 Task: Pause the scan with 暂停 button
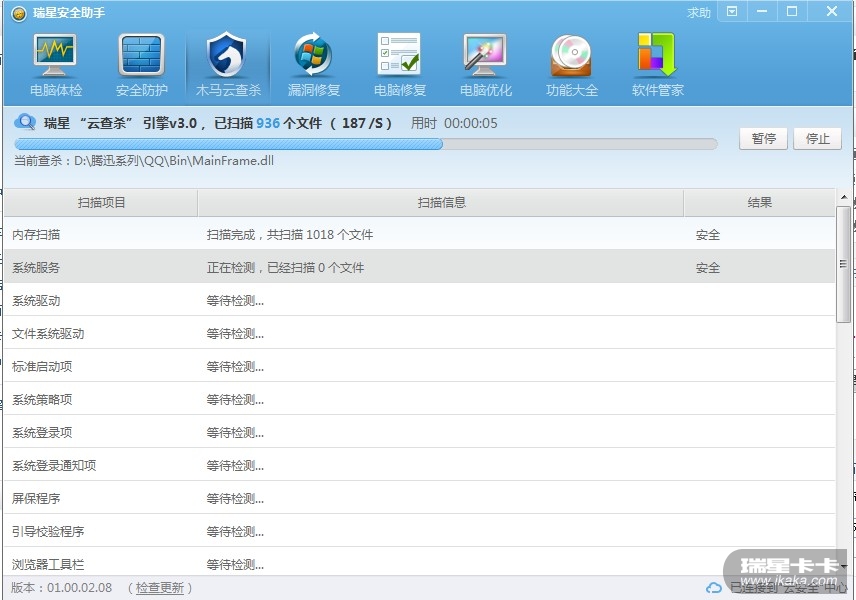763,139
